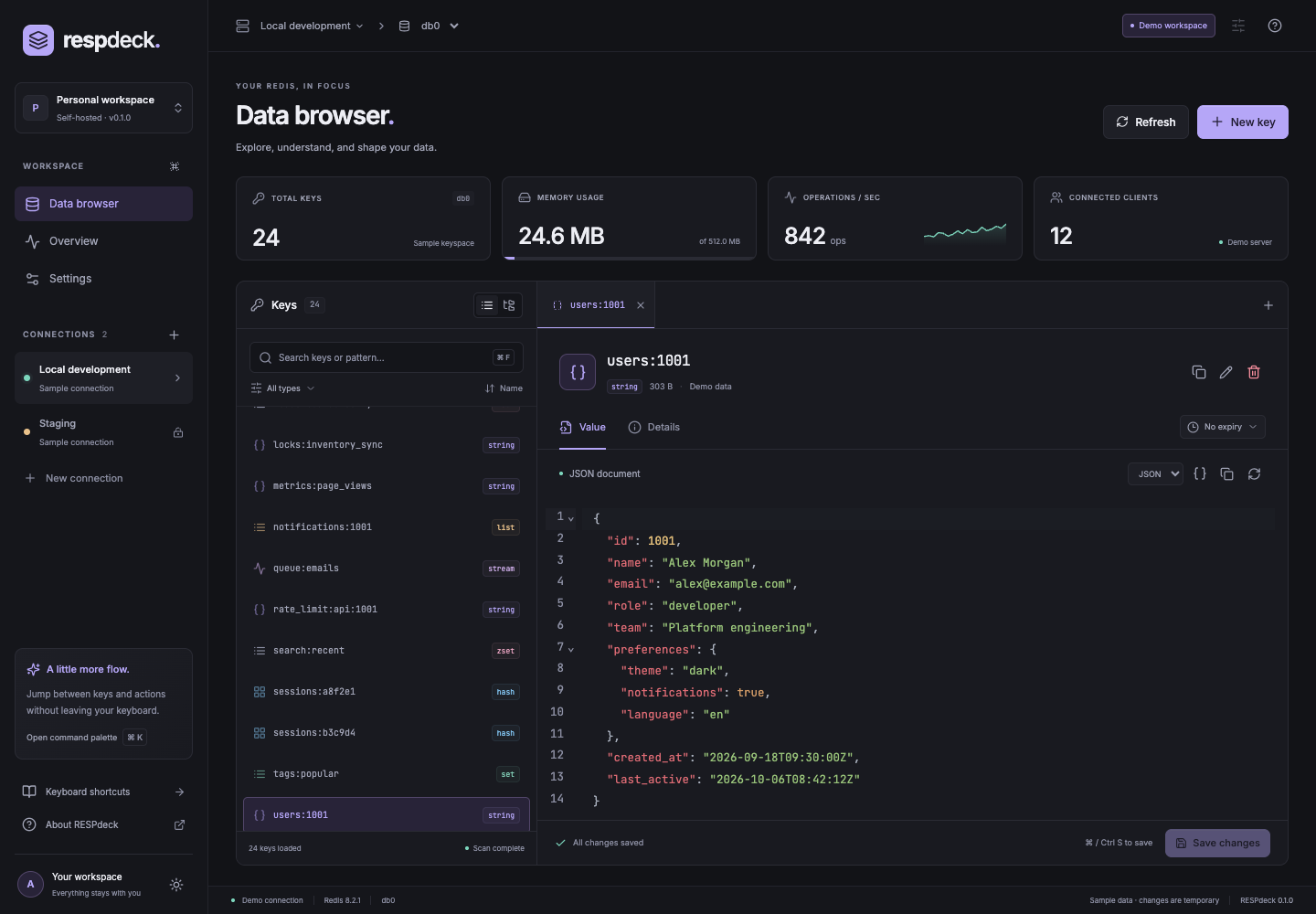Viewport: 1316px width, 914px height.
Task: Switch to the Details tab
Action: click(654, 427)
